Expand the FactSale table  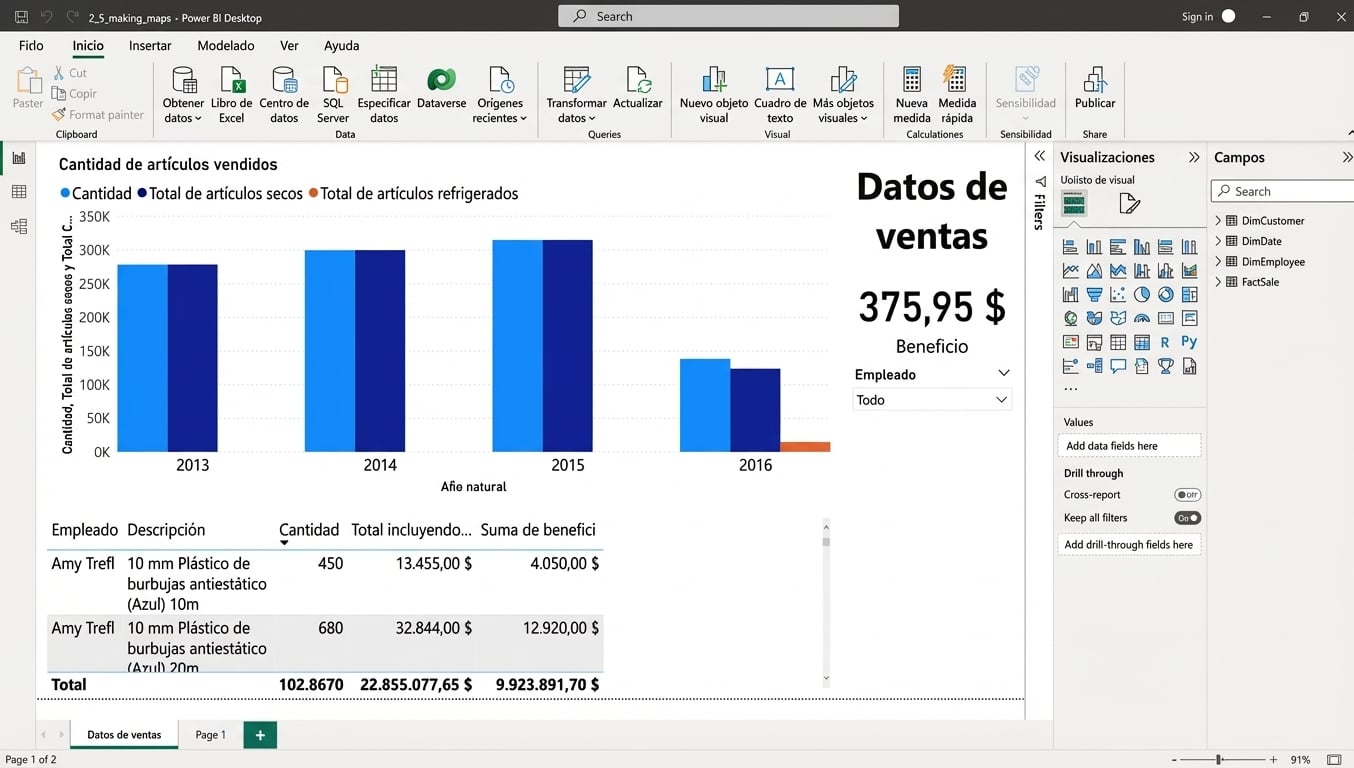pyautogui.click(x=1218, y=282)
